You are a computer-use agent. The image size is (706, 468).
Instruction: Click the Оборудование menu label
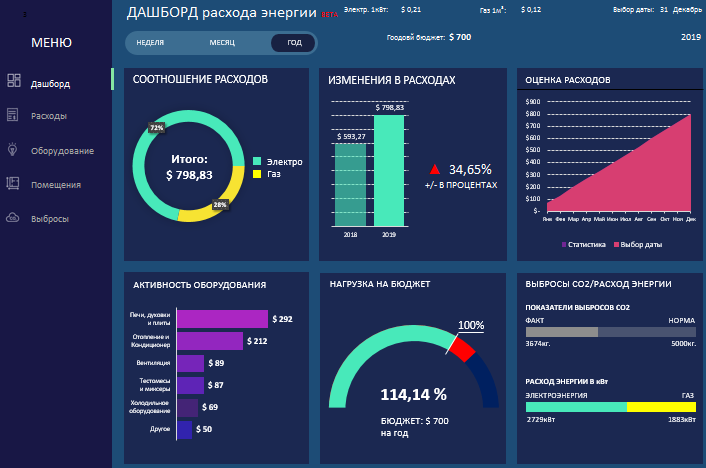coord(62,150)
